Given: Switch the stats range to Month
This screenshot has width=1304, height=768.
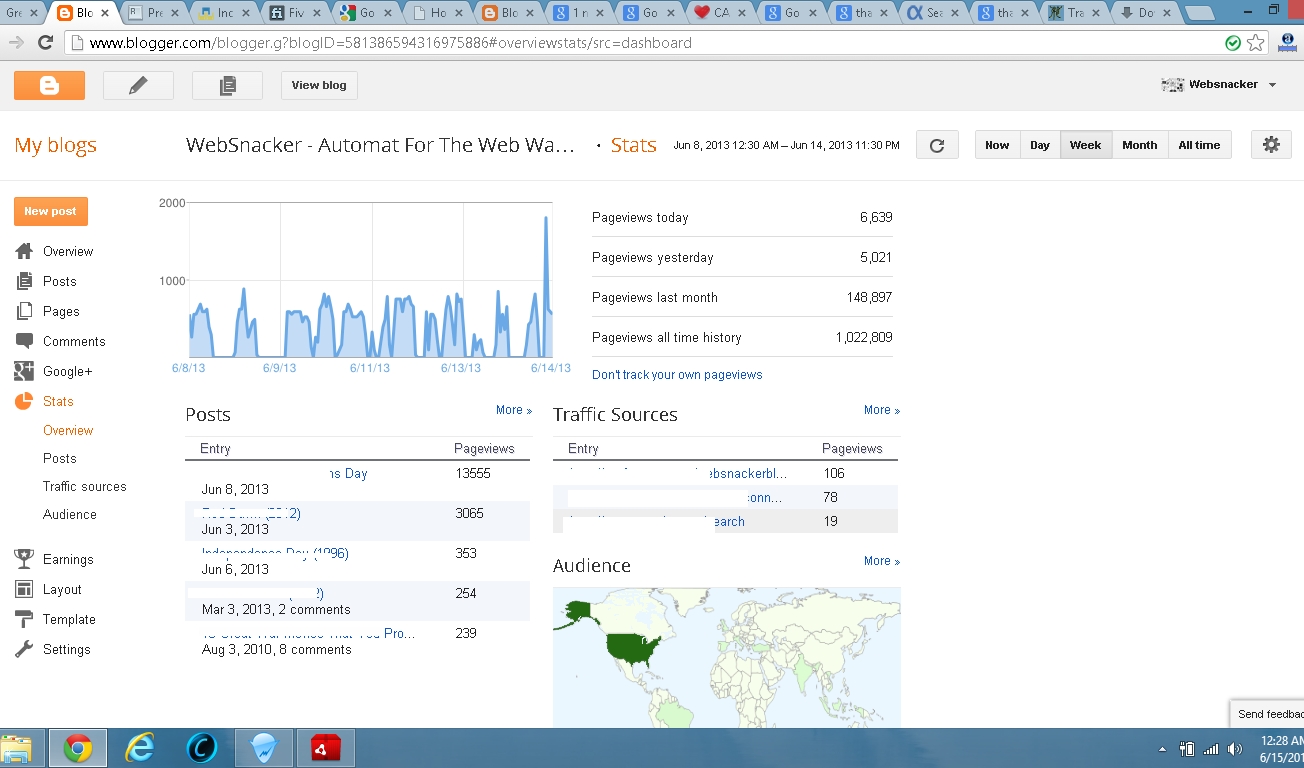Looking at the screenshot, I should [x=1140, y=145].
